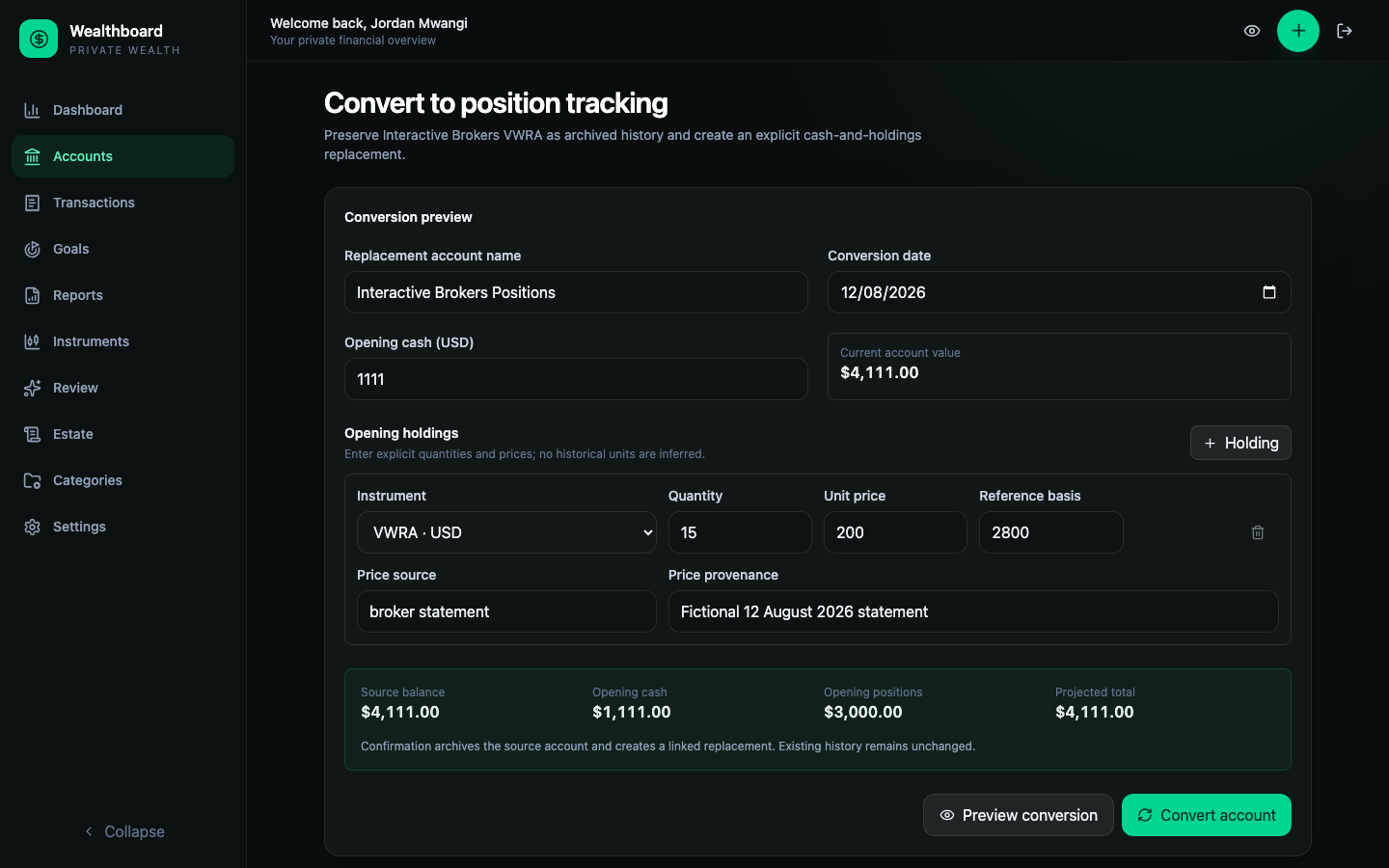
Task: Go to the Dashboard menu item
Action: [x=123, y=110]
